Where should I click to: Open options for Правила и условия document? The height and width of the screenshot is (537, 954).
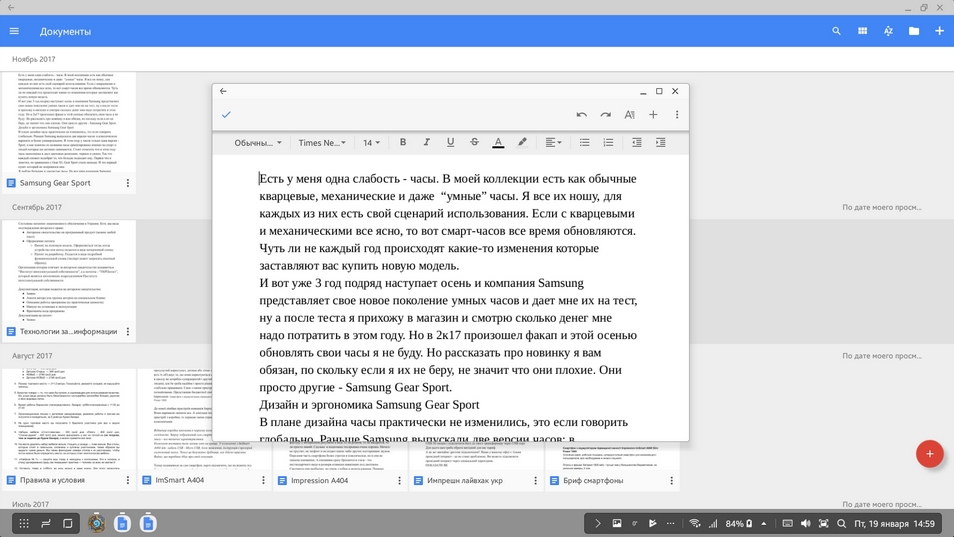pos(128,480)
